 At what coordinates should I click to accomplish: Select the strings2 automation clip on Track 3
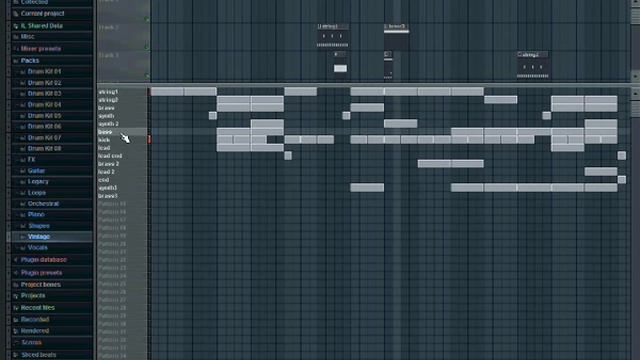[x=533, y=64]
